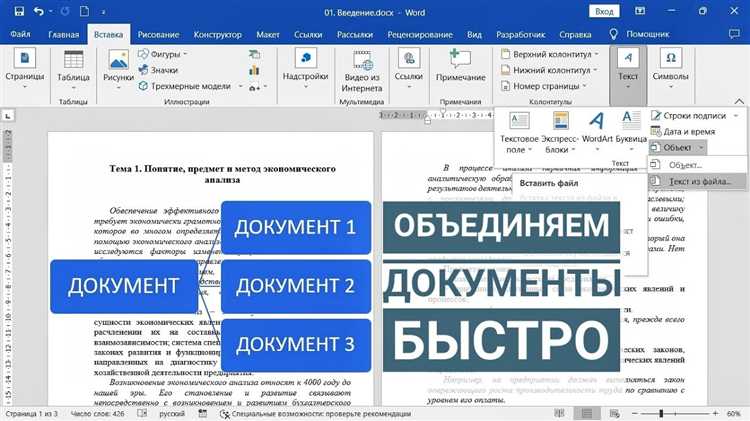
Task: Customize the quick access toolbar dropdown
Action: 103,12
